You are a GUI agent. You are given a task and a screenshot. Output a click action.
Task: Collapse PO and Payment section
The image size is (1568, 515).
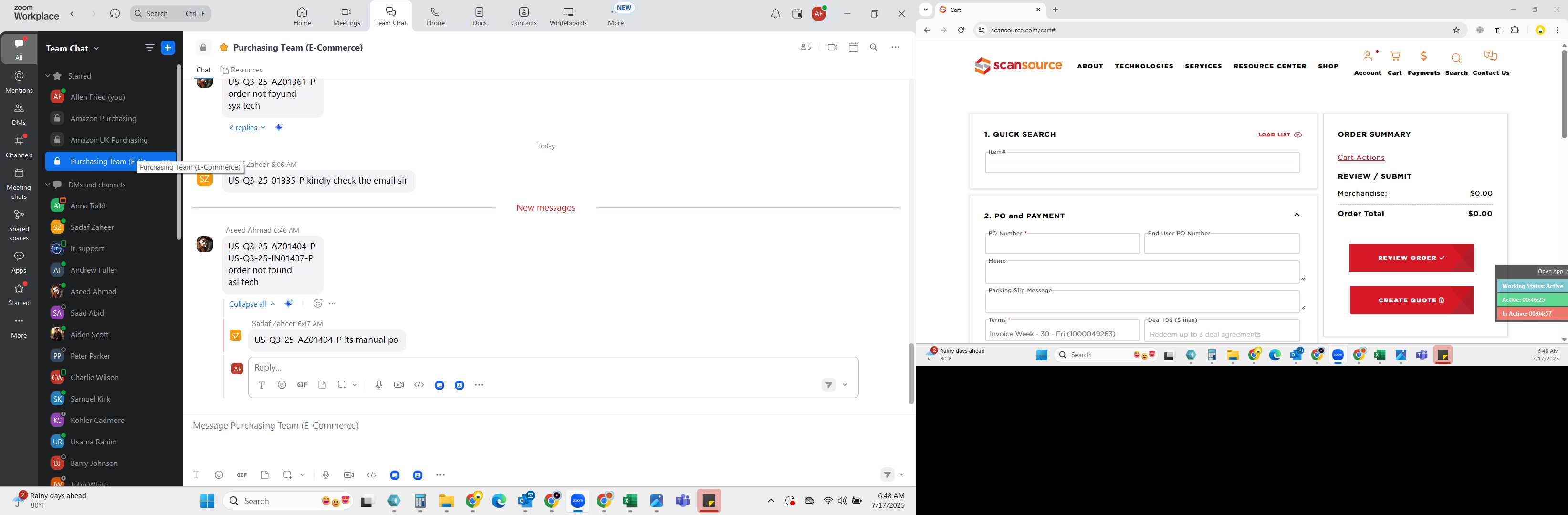[x=1296, y=215]
